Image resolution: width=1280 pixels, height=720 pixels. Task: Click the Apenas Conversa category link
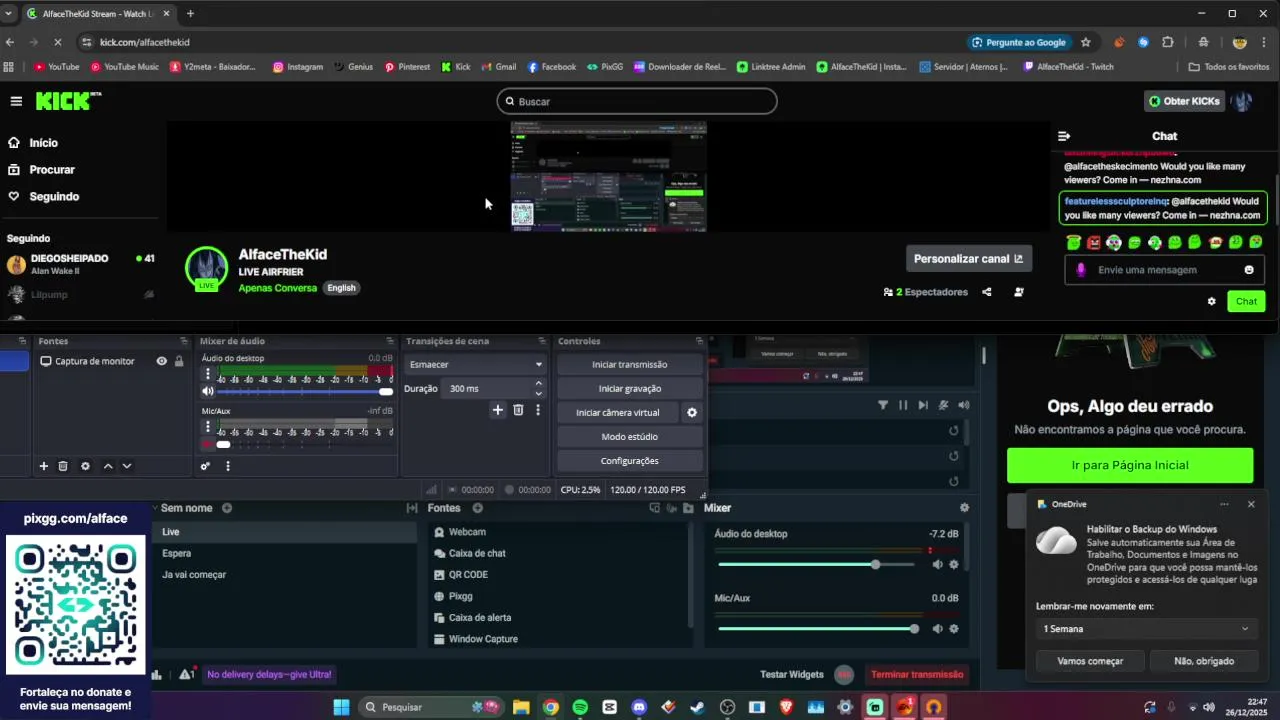[x=277, y=288]
